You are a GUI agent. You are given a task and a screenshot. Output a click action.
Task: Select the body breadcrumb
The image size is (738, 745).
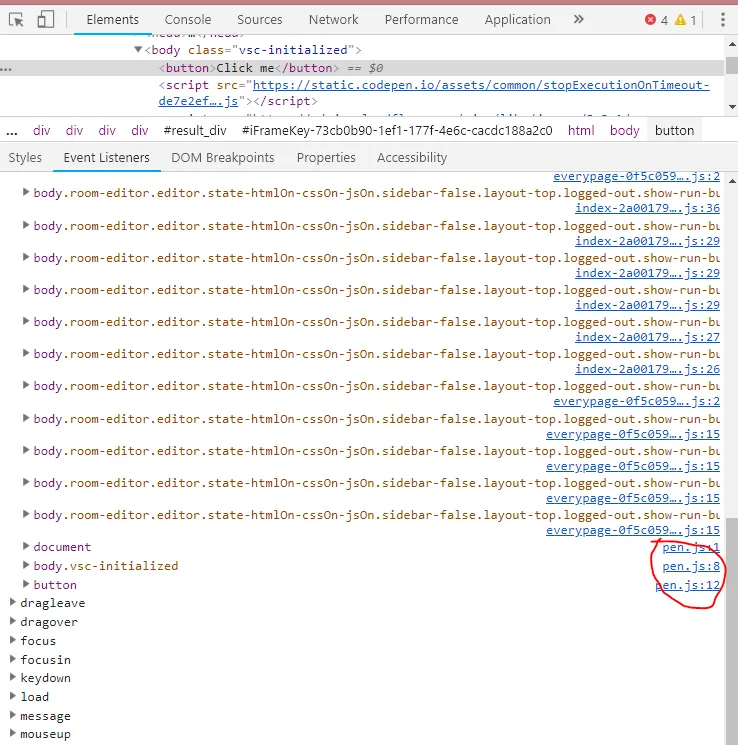click(x=624, y=131)
